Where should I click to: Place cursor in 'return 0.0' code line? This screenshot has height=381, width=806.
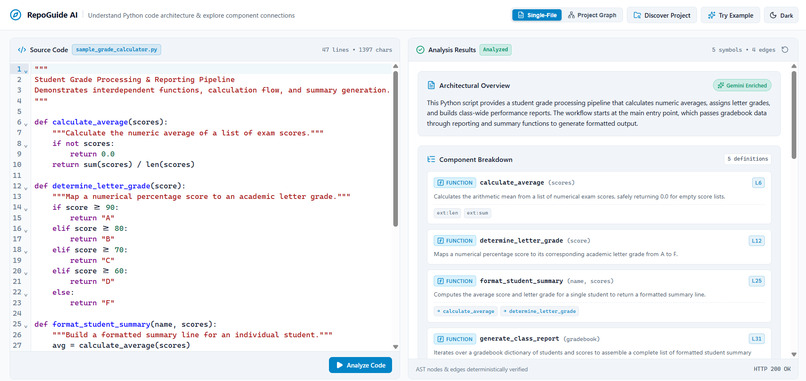point(92,154)
